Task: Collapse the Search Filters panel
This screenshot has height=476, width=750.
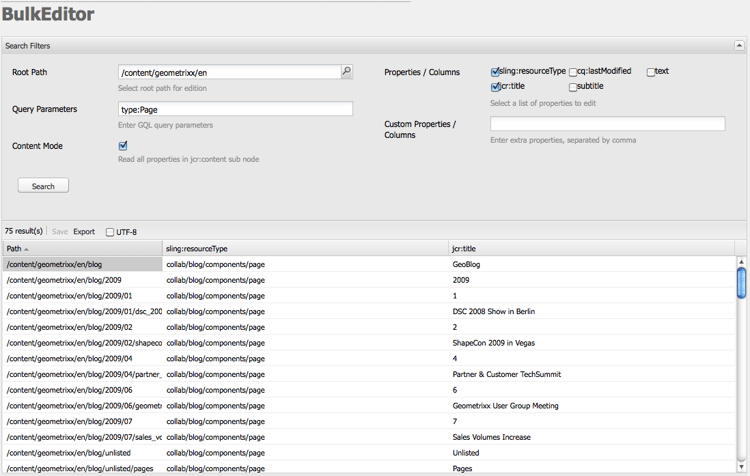Action: pyautogui.click(x=739, y=45)
